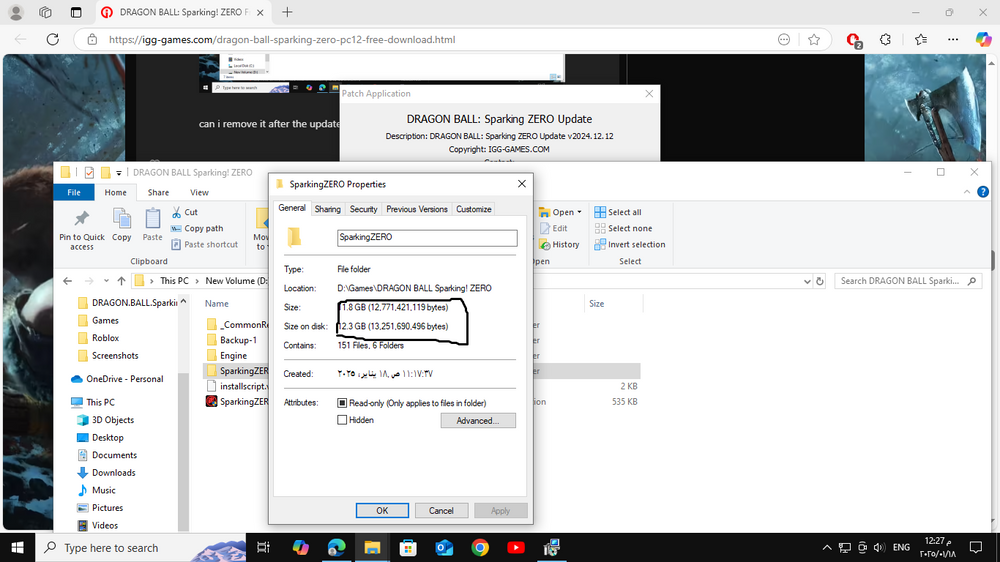Click the Cut scissors option
The width and height of the screenshot is (1000, 562).
point(185,212)
